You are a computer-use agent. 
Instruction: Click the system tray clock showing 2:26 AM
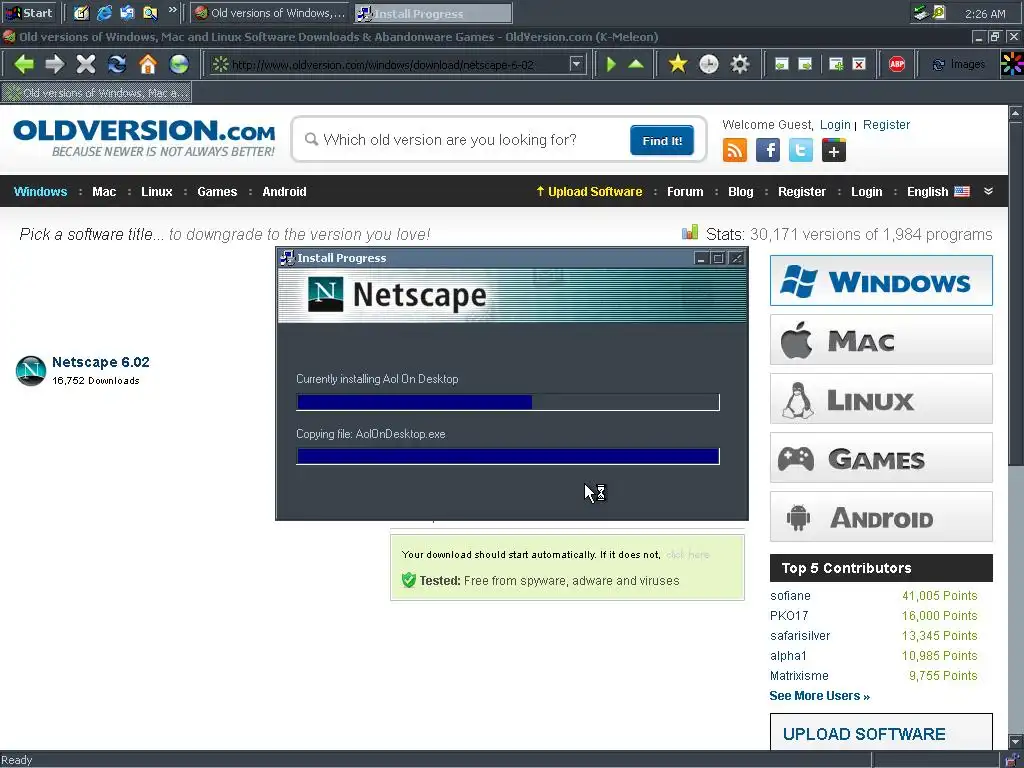click(x=985, y=13)
